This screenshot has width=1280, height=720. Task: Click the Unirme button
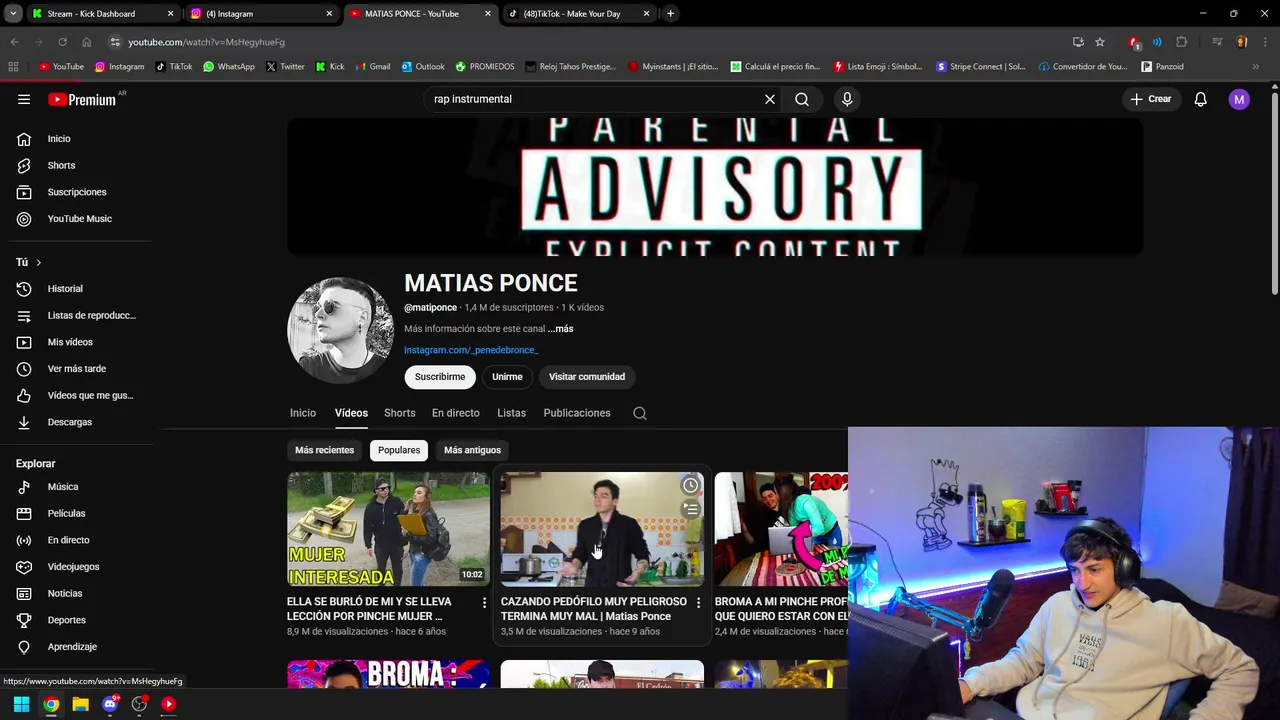[507, 377]
